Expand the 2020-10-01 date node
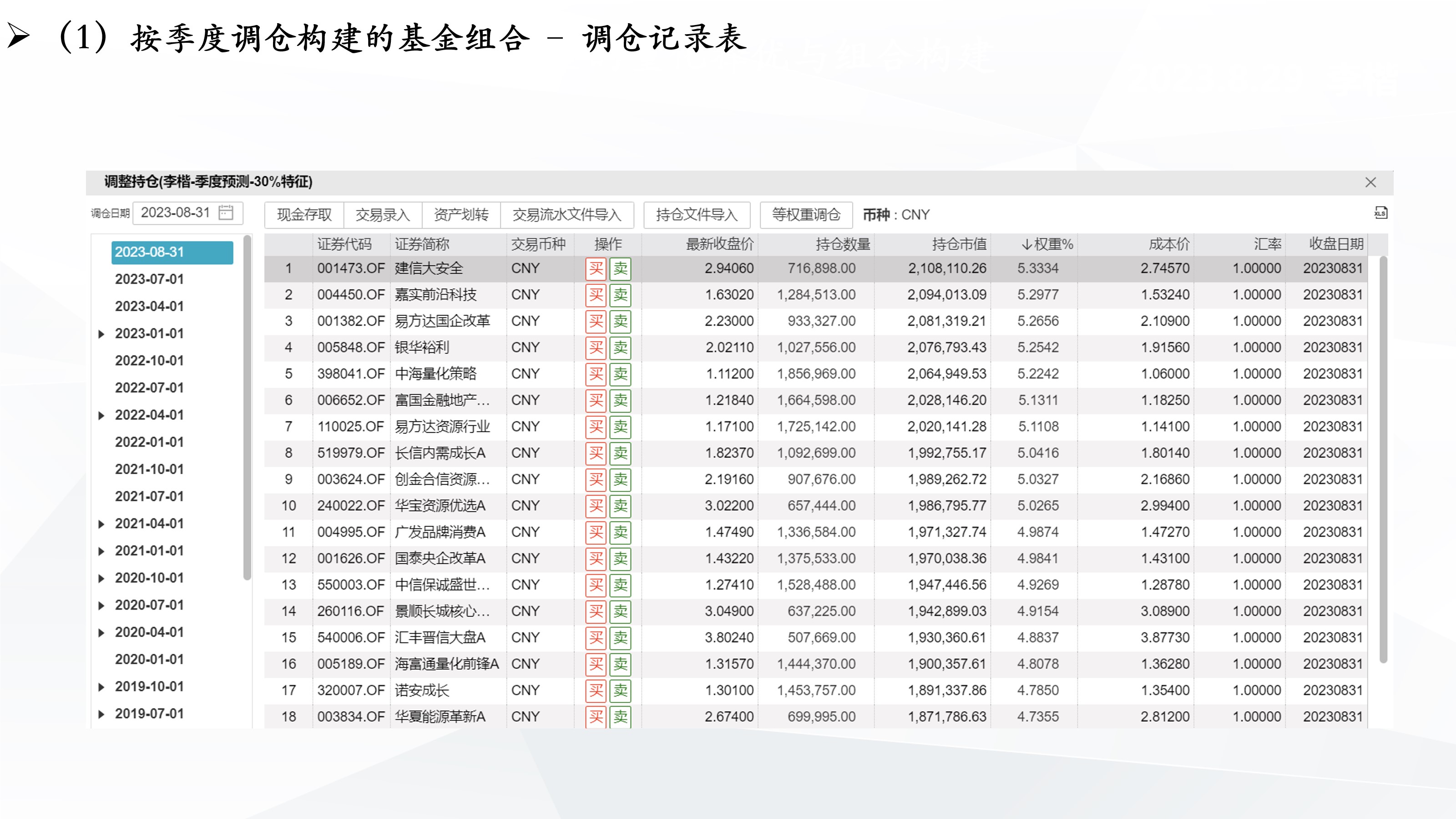 pyautogui.click(x=101, y=578)
